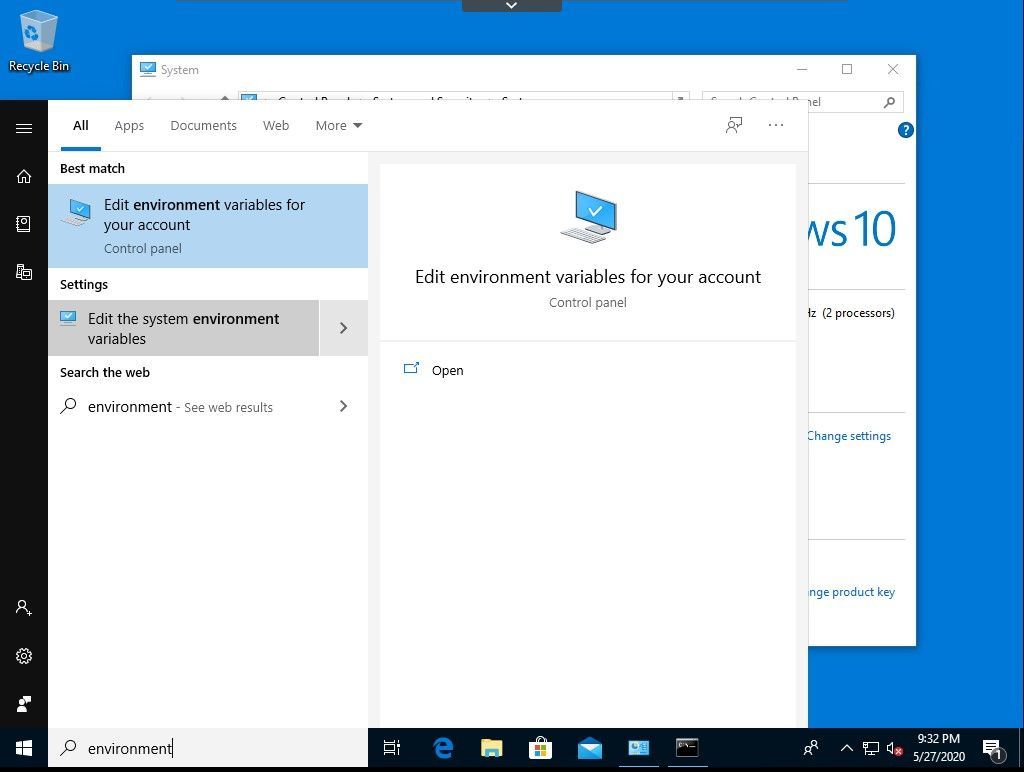Open Task View on the taskbar
The width and height of the screenshot is (1024, 772).
pos(392,748)
